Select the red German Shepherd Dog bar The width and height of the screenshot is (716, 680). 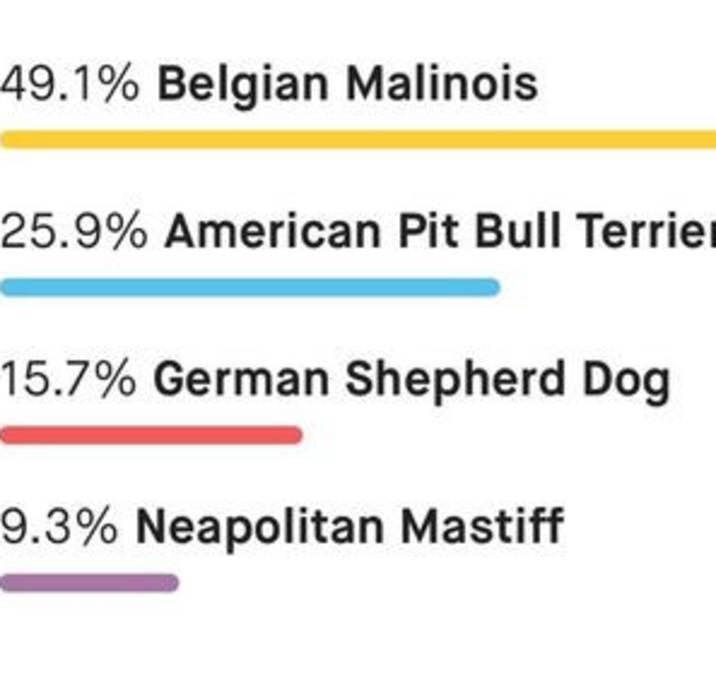[151, 435]
